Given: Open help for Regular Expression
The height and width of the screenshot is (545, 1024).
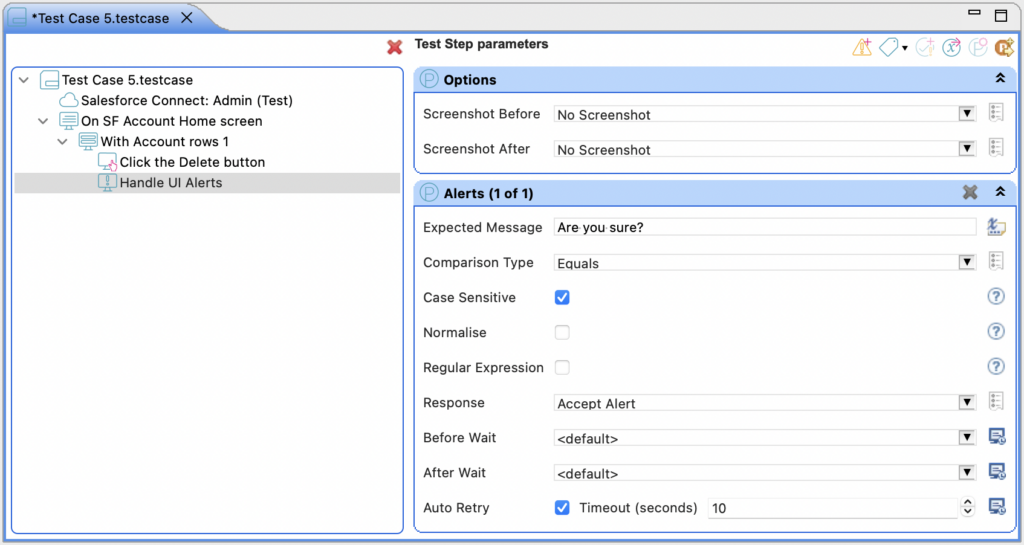Looking at the screenshot, I should tap(996, 366).
